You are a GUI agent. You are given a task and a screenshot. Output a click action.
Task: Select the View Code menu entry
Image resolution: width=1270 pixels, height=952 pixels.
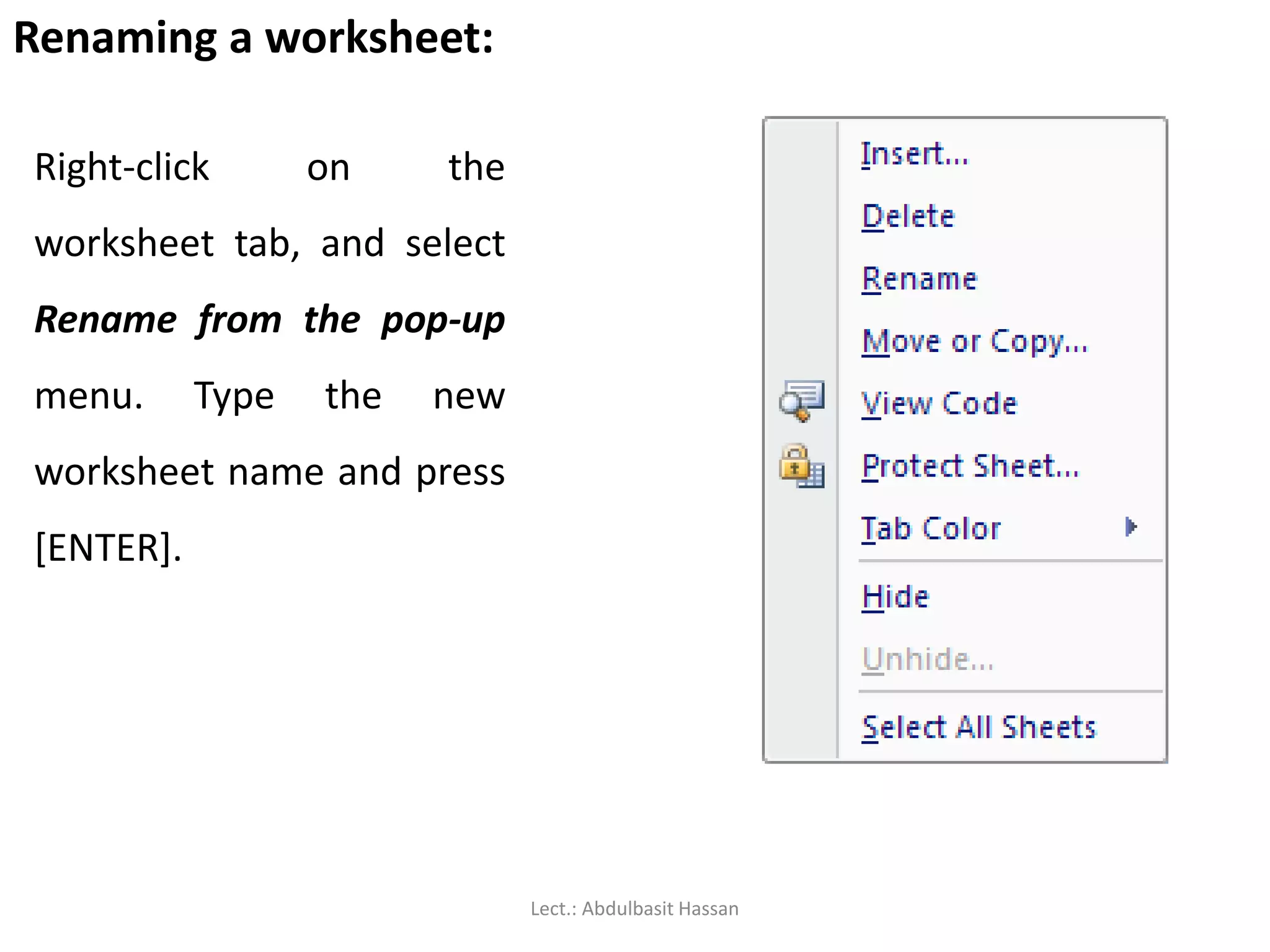[939, 403]
